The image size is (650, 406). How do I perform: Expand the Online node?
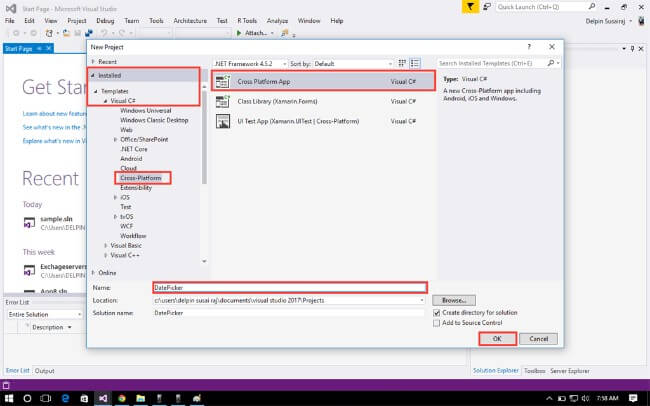click(93, 273)
